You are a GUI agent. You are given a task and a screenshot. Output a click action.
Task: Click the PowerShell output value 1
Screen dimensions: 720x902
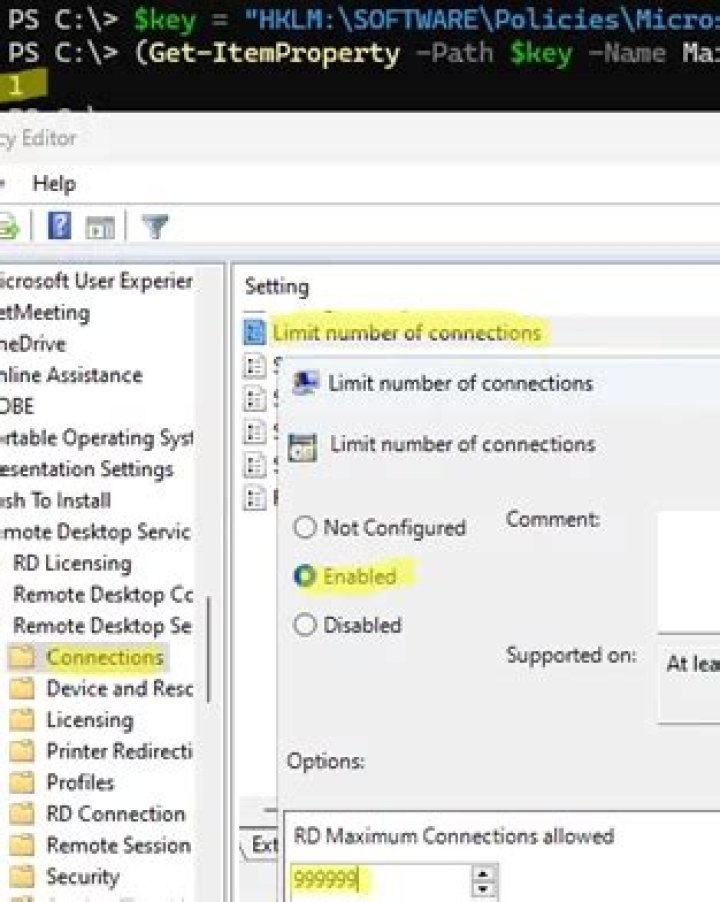16,86
